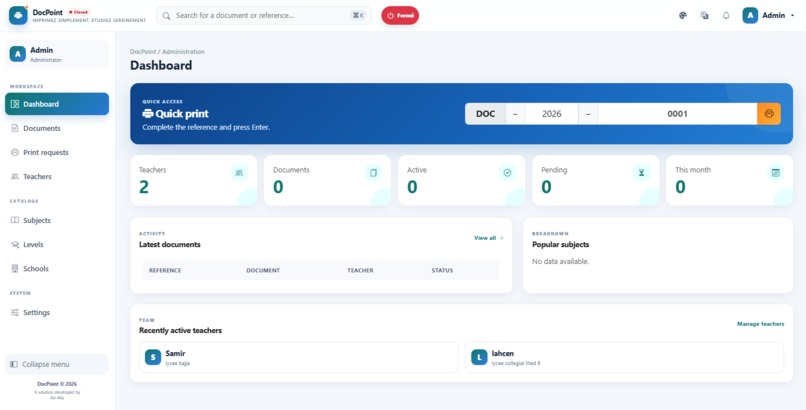Viewport: 806px width, 410px height.
Task: Open Dashboard in the sidebar
Action: [57, 104]
